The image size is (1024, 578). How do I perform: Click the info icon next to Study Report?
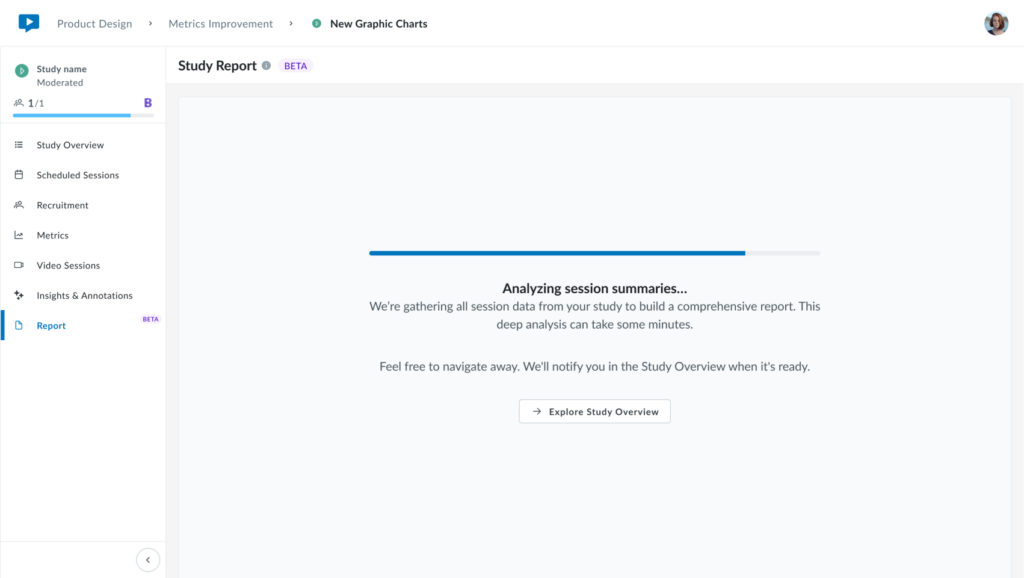tap(266, 65)
